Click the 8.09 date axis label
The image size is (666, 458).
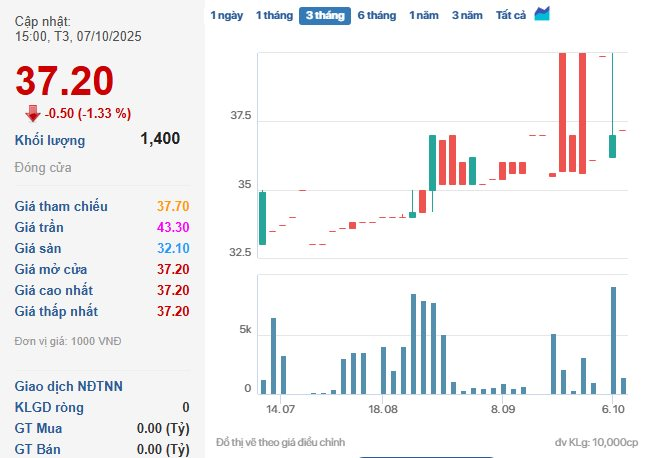click(503, 409)
